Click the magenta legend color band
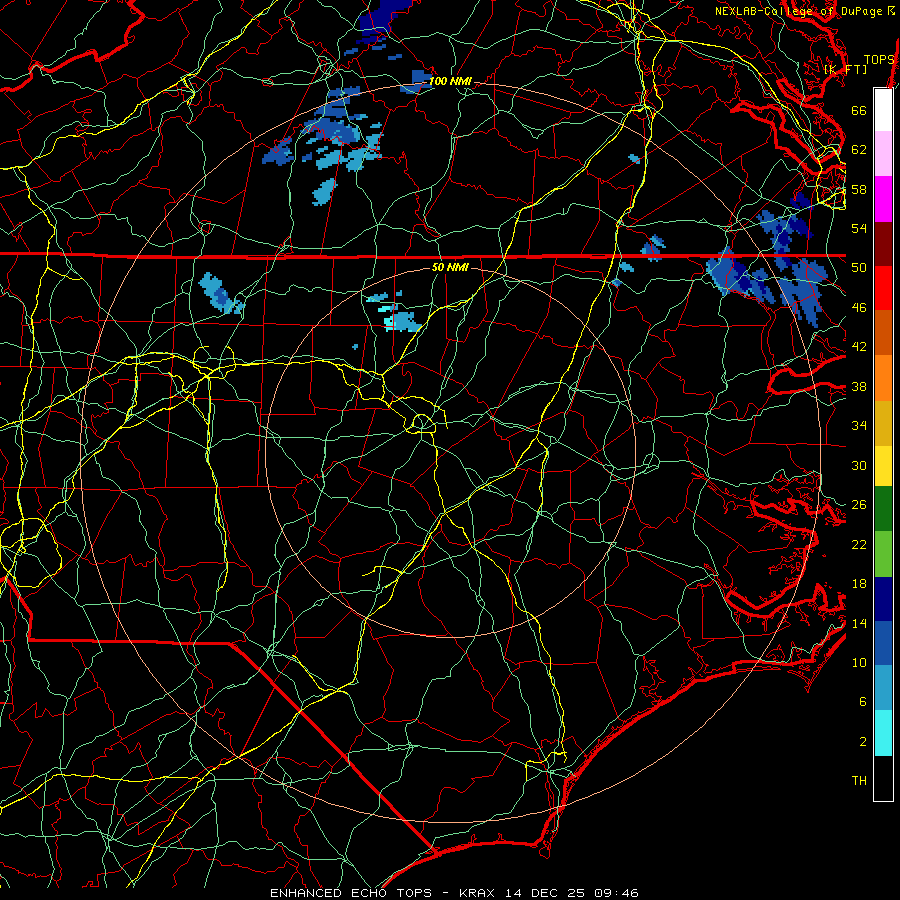 coord(883,199)
